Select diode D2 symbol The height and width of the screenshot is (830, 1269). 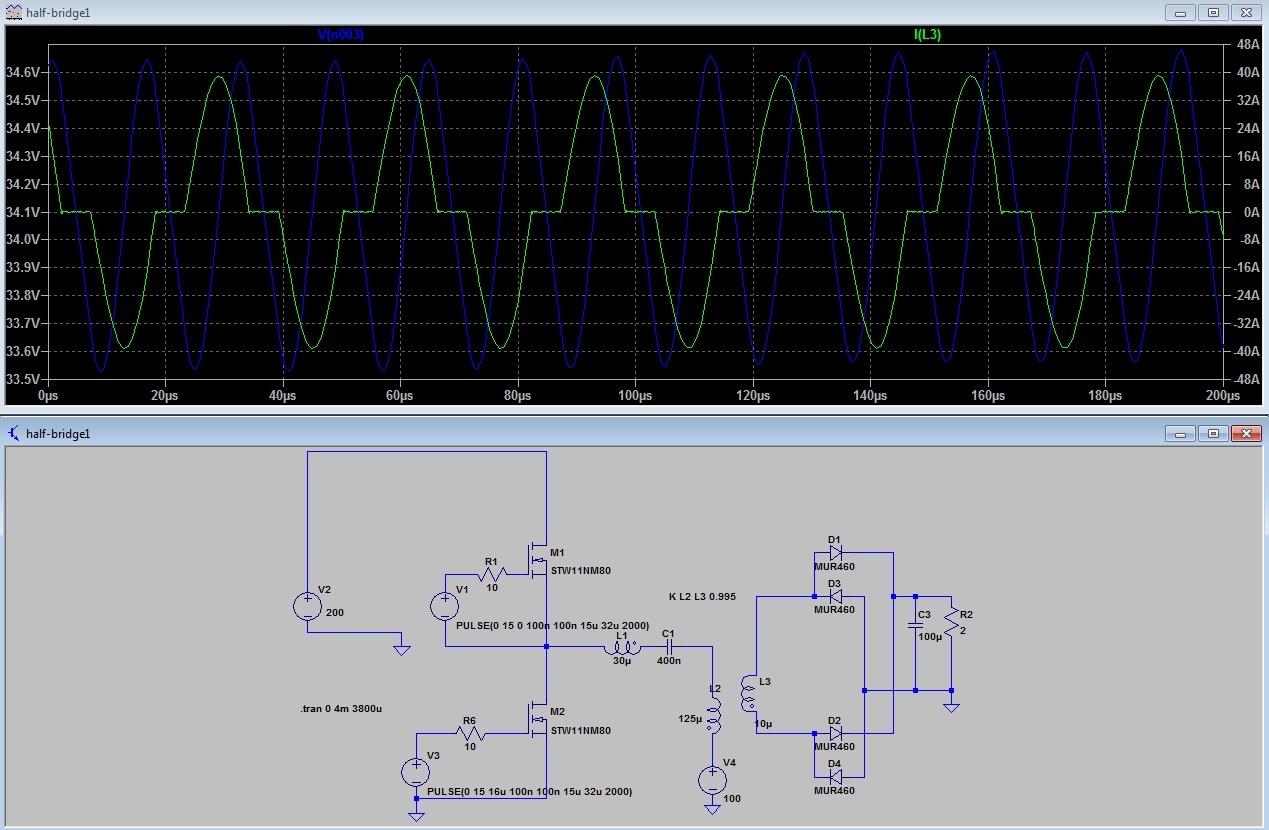click(x=836, y=733)
